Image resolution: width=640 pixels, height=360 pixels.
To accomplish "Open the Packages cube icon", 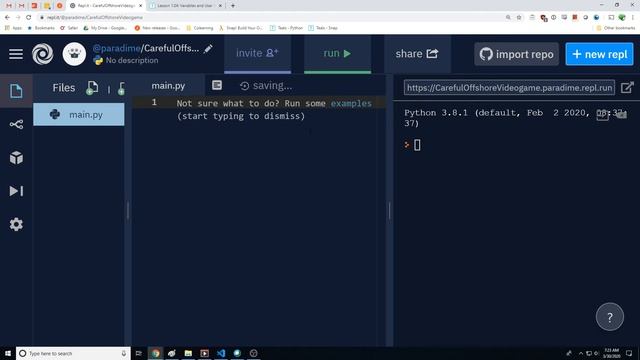I will coord(16,158).
